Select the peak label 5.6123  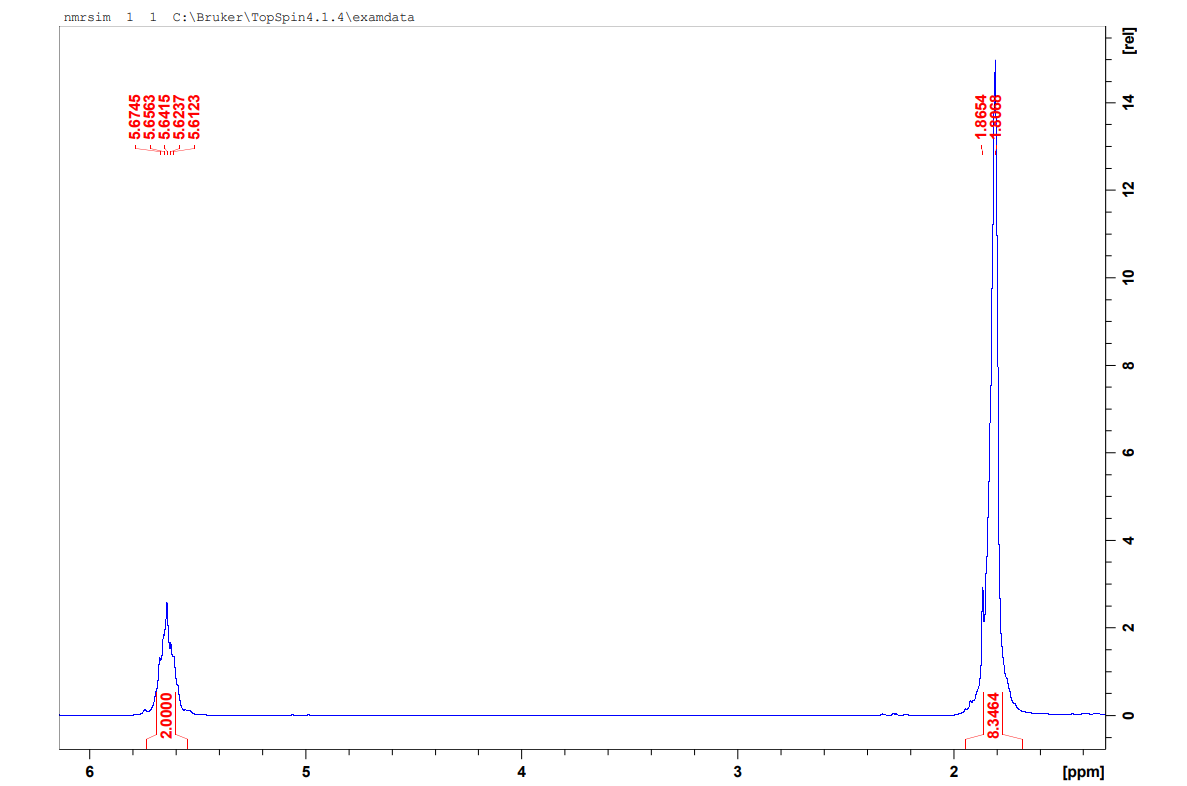click(x=194, y=116)
